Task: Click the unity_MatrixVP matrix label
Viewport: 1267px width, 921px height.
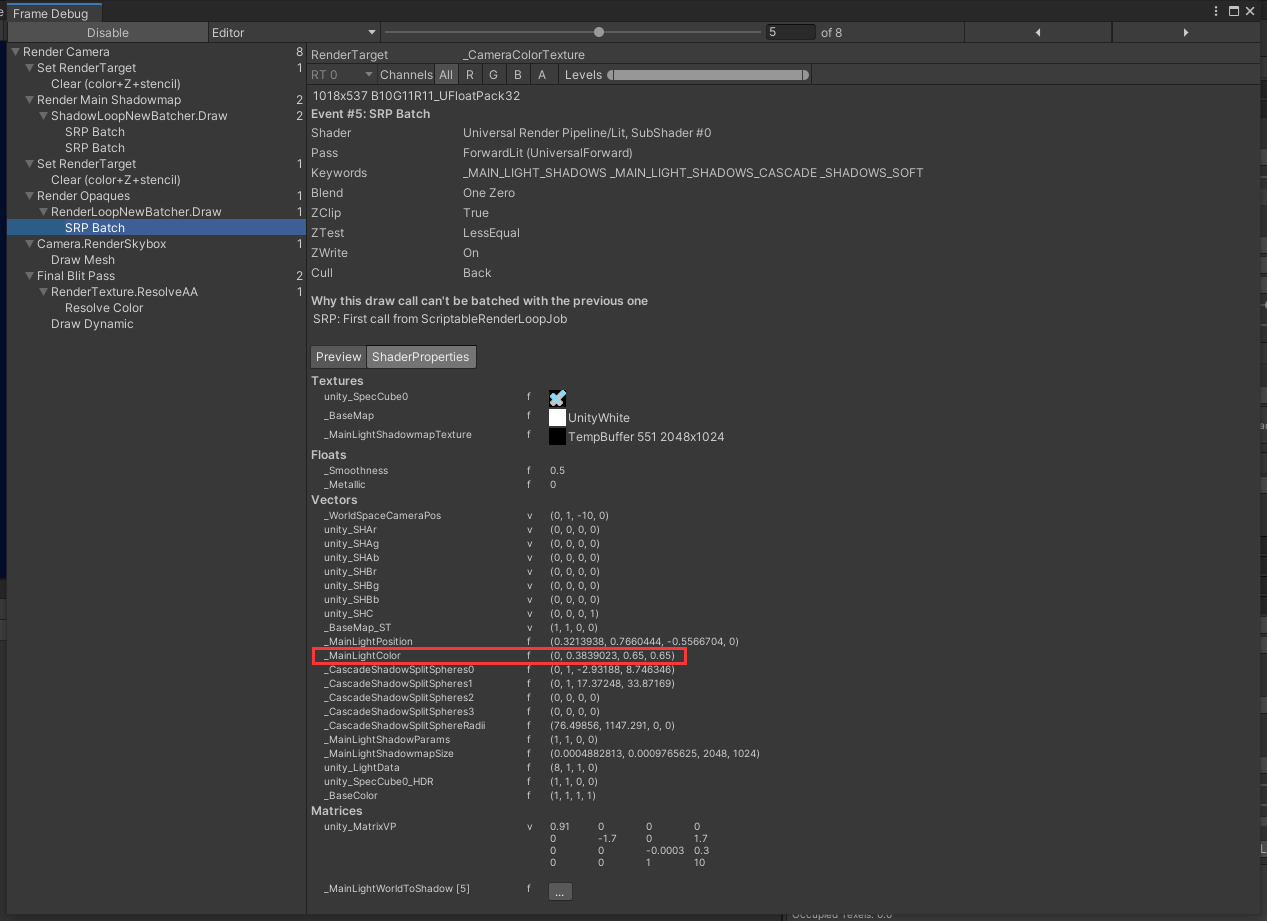Action: coord(359,827)
